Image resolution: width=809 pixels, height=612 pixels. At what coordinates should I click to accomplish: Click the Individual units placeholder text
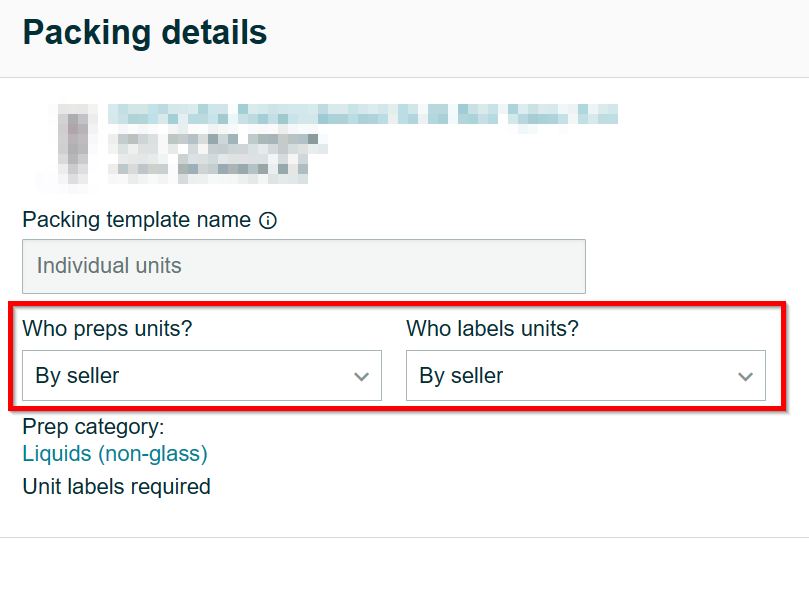pyautogui.click(x=109, y=266)
